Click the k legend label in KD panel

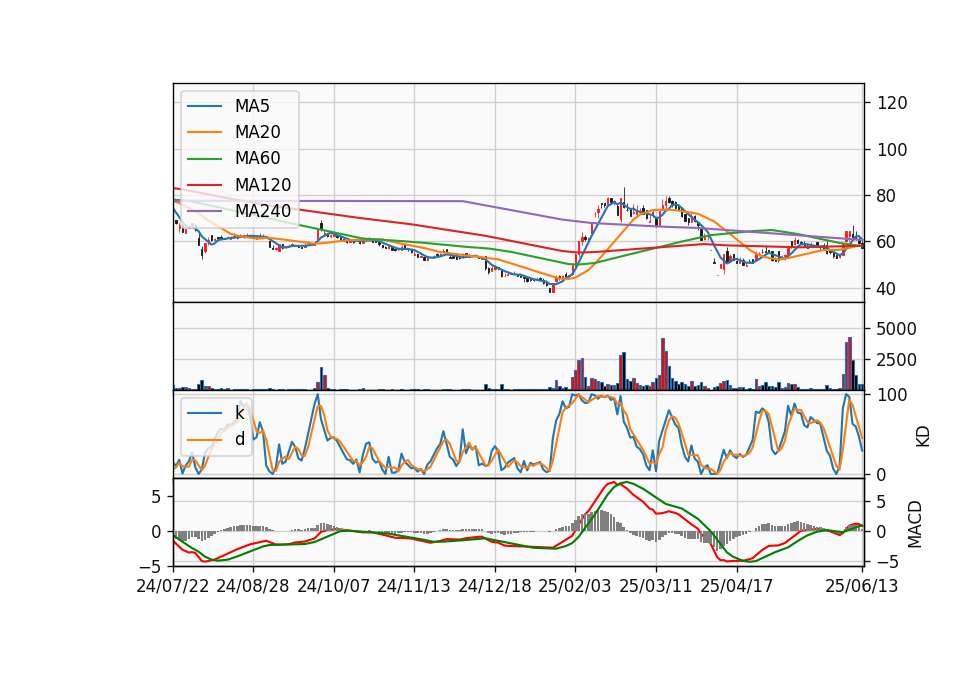[x=239, y=413]
